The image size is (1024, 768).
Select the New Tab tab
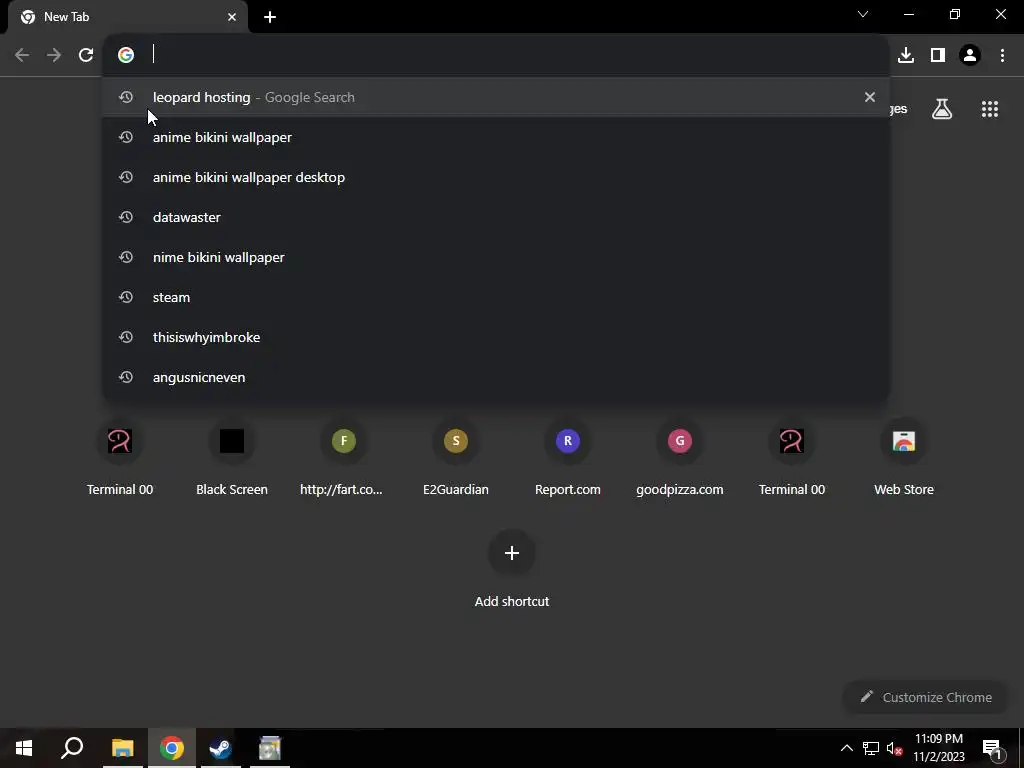pos(128,17)
